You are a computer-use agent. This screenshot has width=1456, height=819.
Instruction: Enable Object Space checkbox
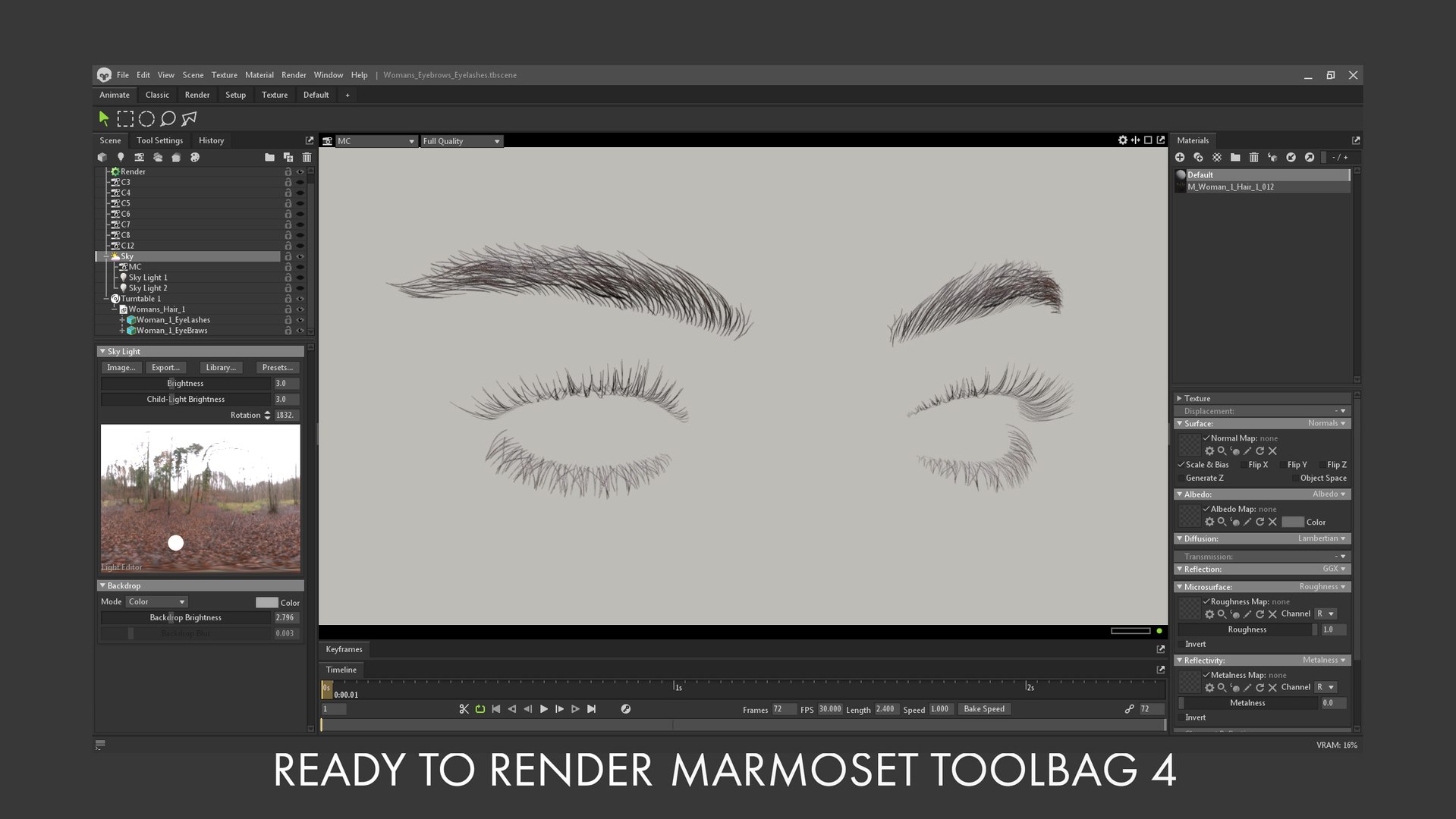point(1294,479)
